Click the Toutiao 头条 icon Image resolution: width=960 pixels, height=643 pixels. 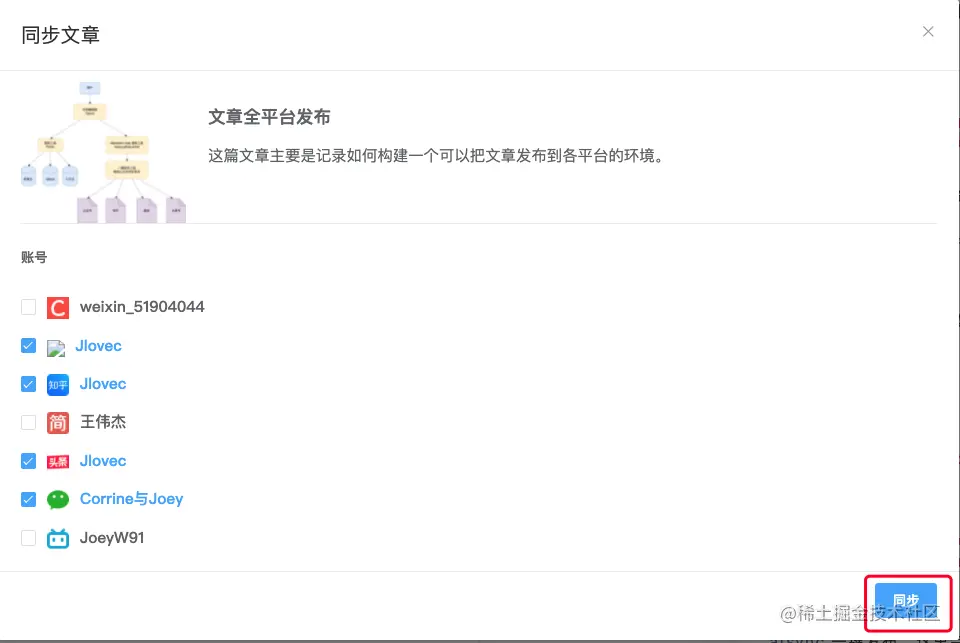[58, 462]
